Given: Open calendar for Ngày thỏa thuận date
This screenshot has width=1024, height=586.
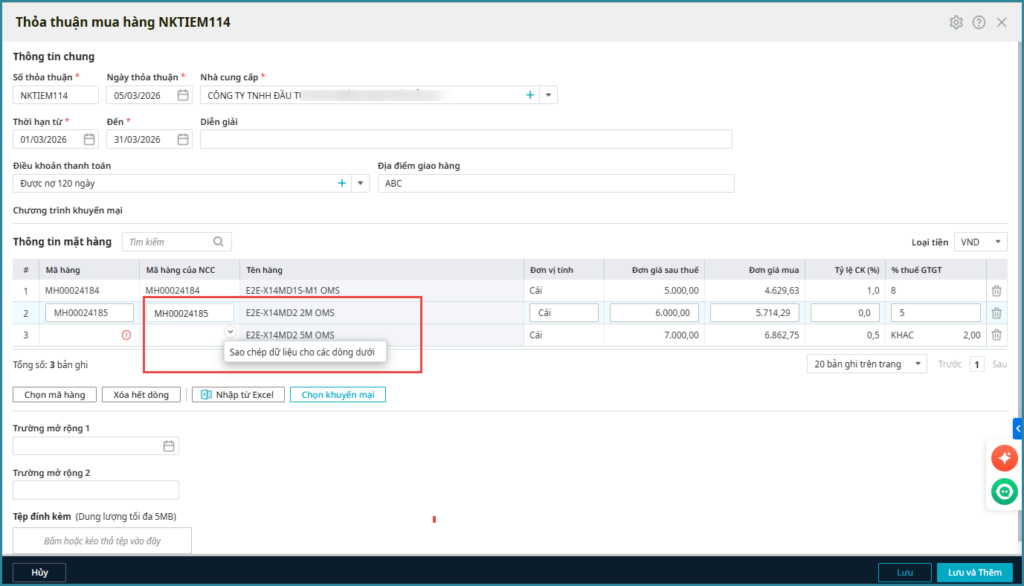Looking at the screenshot, I should tap(183, 95).
